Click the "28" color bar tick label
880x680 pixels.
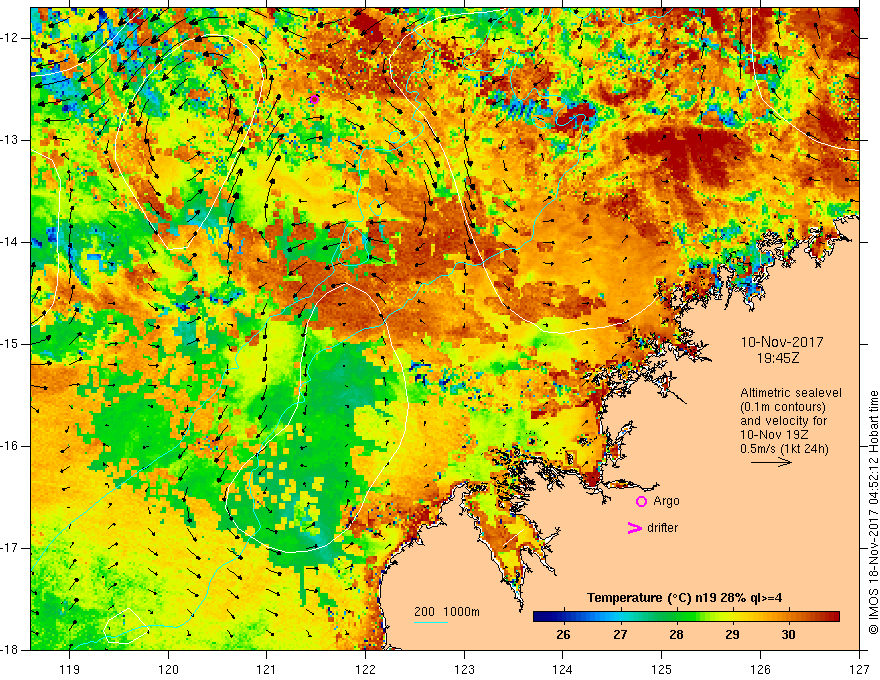point(676,635)
